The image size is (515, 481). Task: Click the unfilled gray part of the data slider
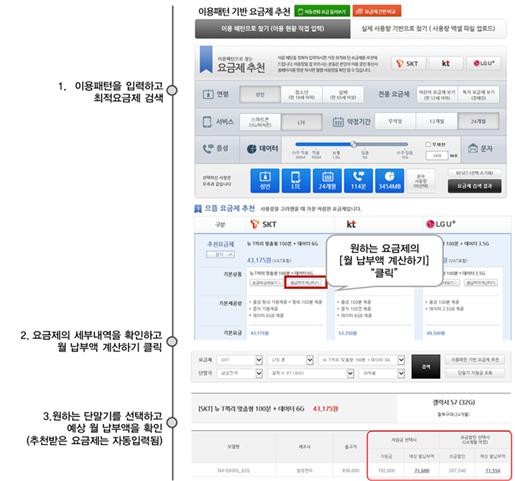point(382,144)
